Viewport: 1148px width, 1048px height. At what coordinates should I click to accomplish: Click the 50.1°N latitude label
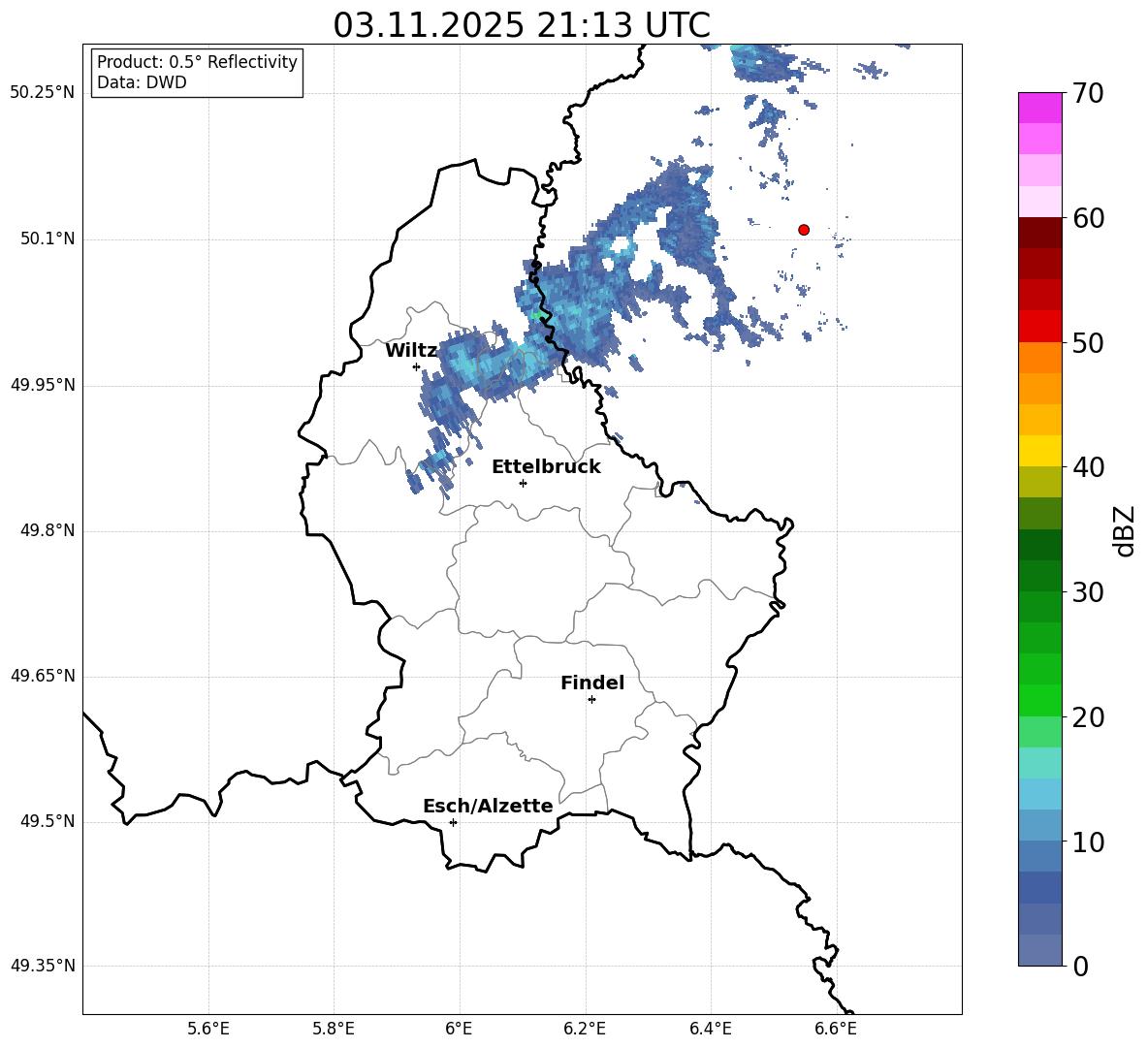pyautogui.click(x=48, y=239)
